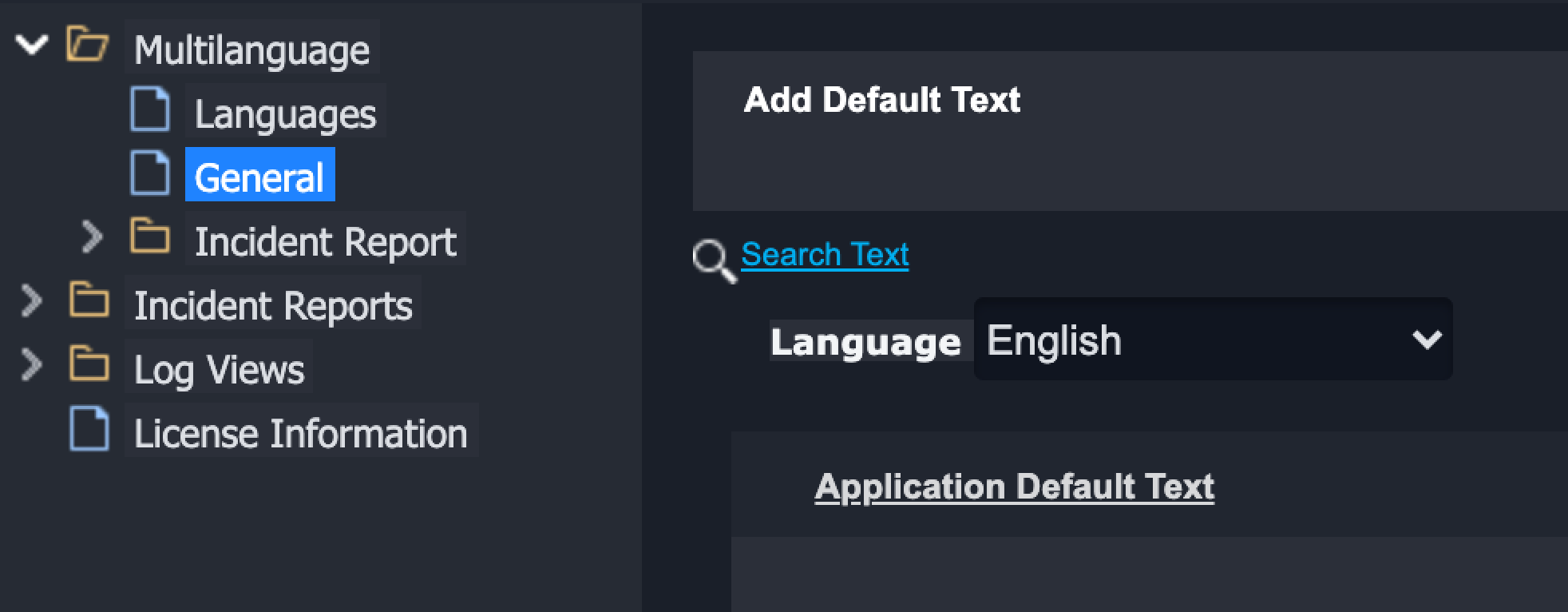
Task: Click the Add Default Text header
Action: point(882,101)
